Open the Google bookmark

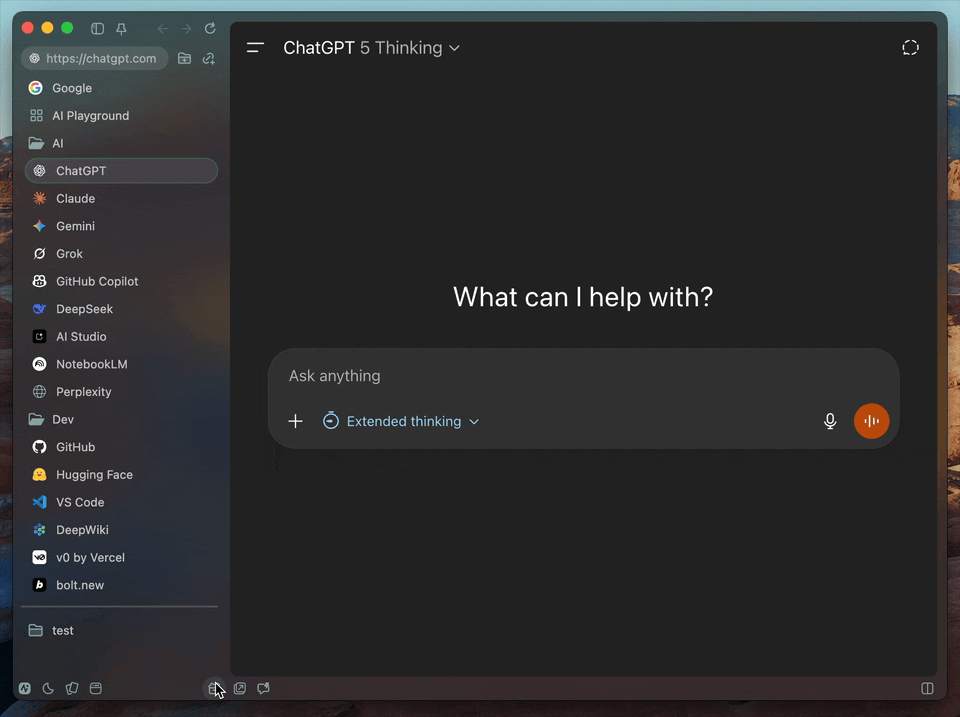pyautogui.click(x=121, y=88)
